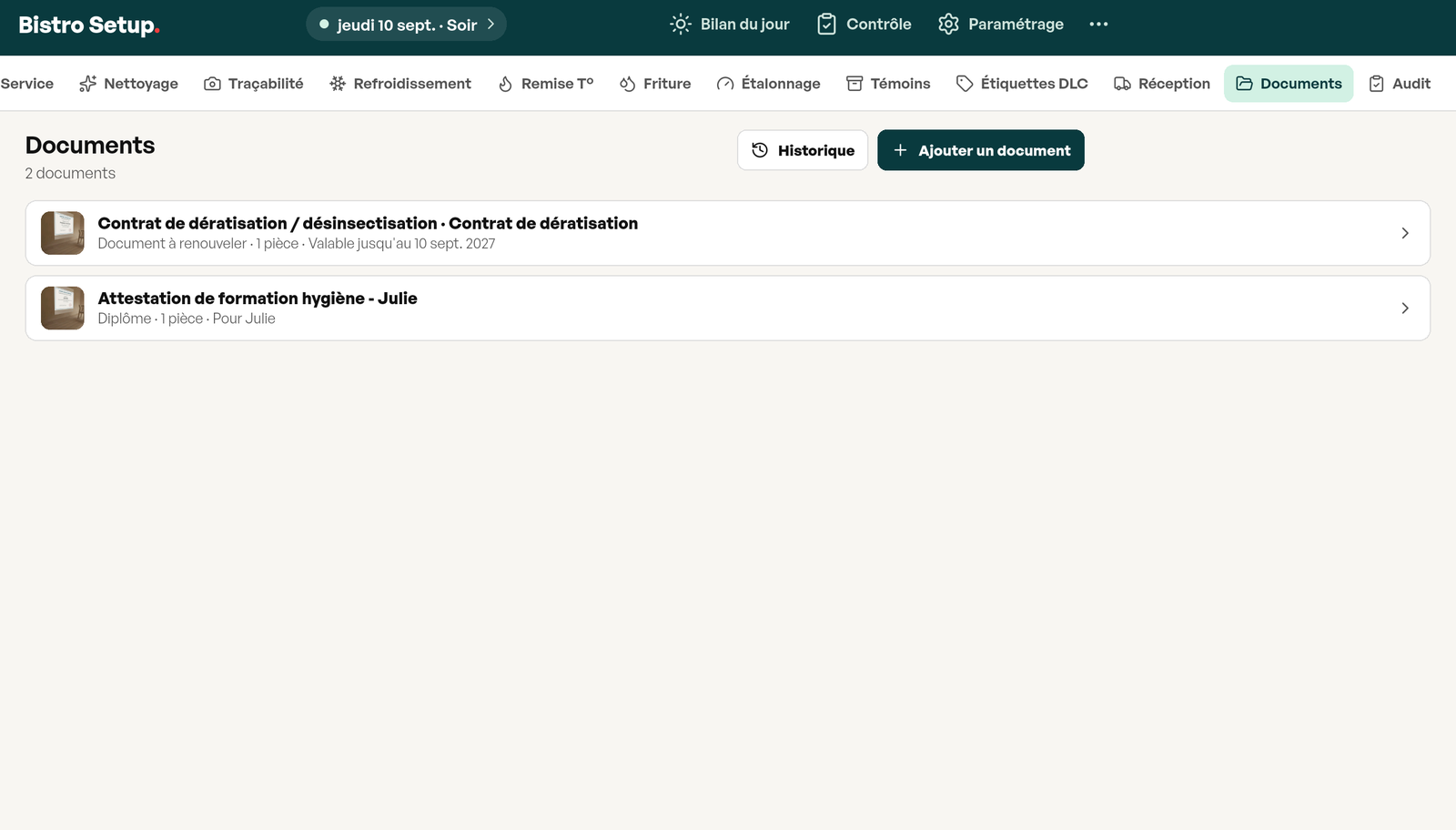Click the flame icon for Remise T°

point(505,84)
